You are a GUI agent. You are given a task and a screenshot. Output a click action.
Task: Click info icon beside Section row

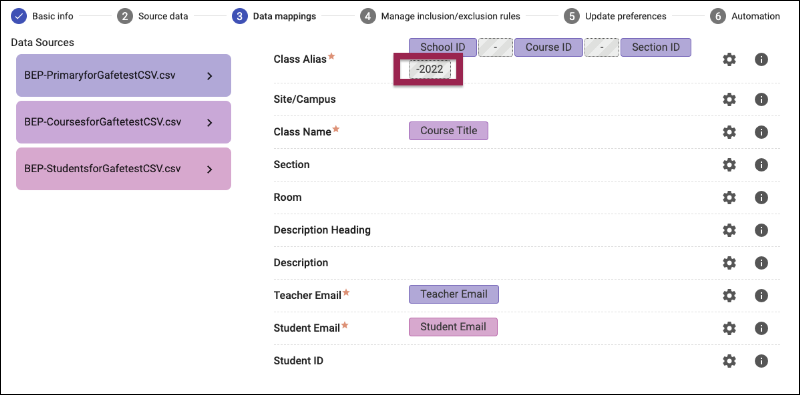[x=761, y=164]
